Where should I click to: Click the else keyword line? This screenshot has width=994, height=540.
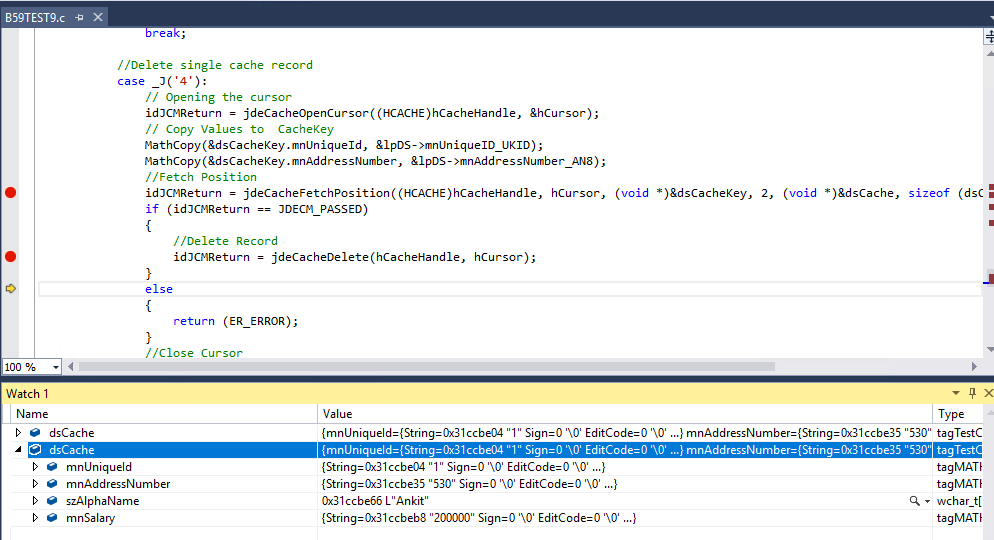click(158, 289)
